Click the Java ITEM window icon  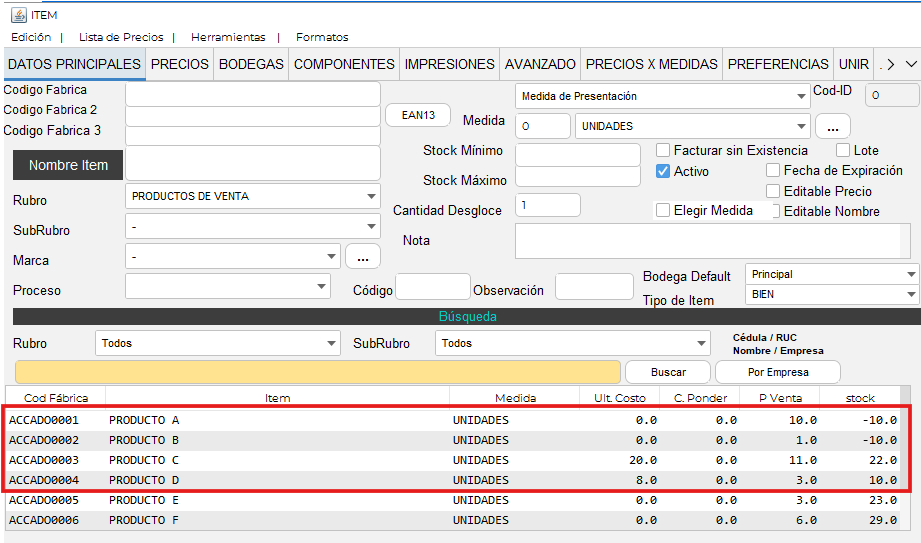tap(18, 15)
